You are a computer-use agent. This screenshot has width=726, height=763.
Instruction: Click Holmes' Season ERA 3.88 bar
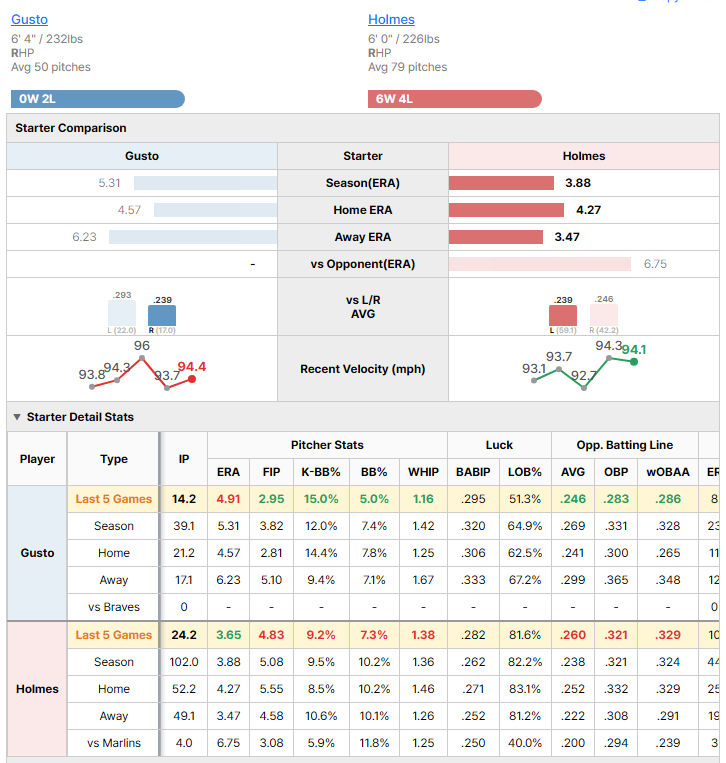click(x=501, y=183)
